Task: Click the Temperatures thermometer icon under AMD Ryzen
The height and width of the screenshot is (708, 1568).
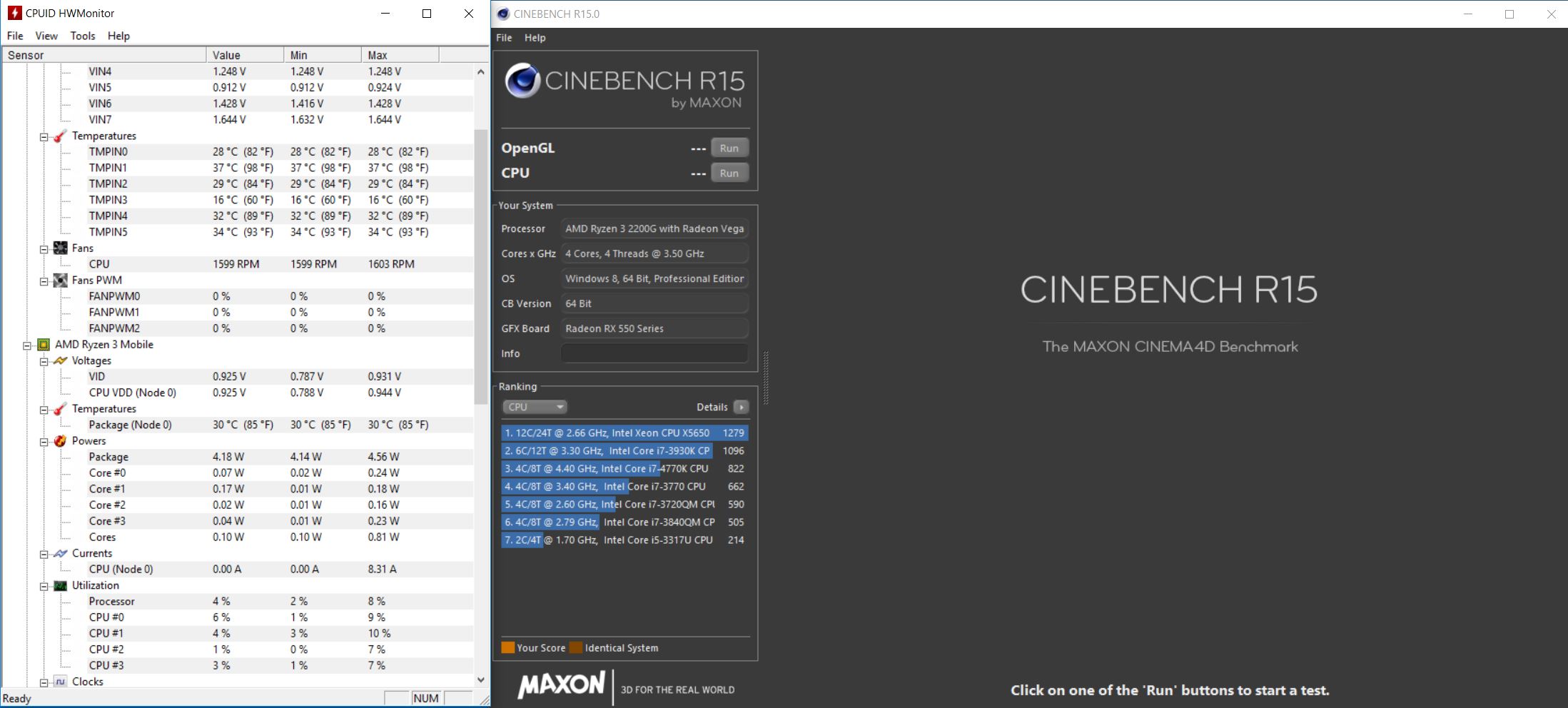Action: (61, 409)
